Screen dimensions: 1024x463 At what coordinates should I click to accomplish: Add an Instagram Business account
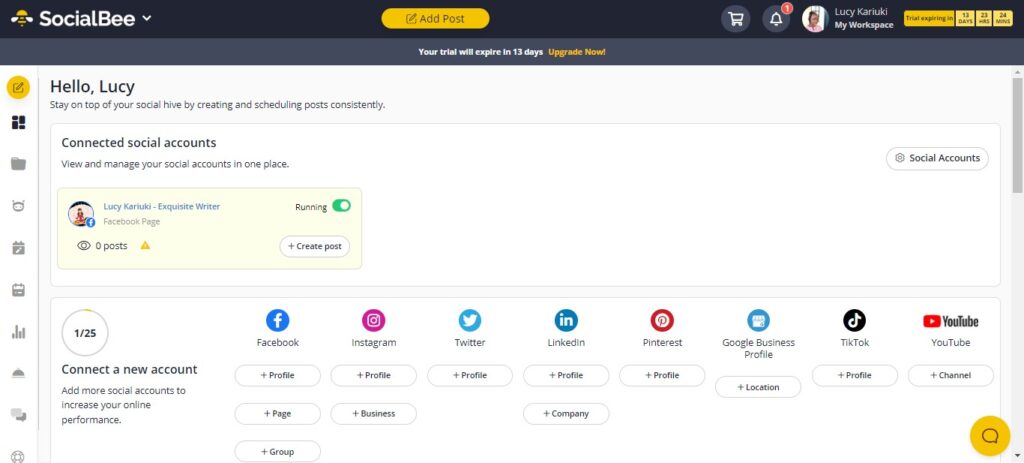pyautogui.click(x=373, y=413)
